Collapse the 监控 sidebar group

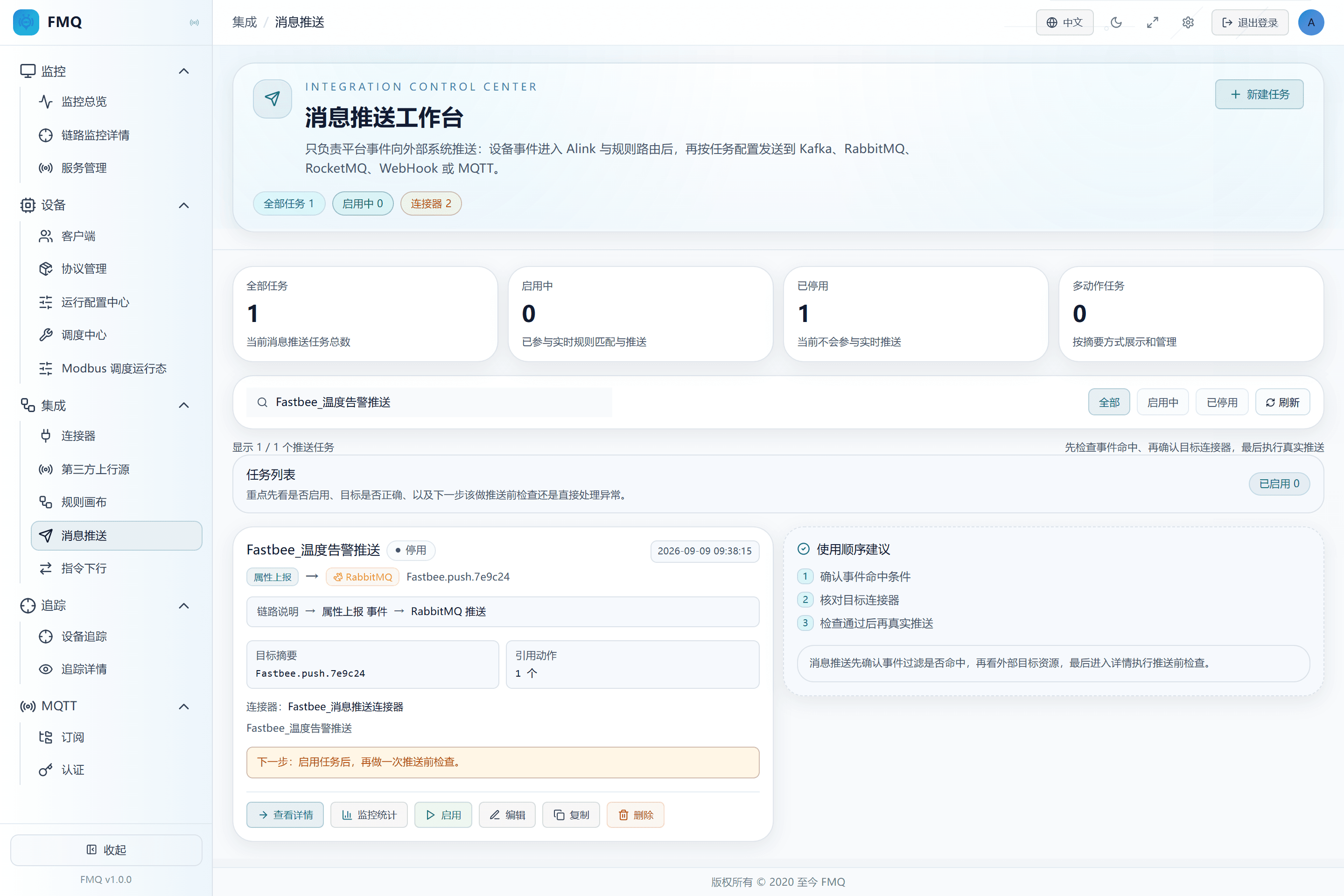coord(183,71)
